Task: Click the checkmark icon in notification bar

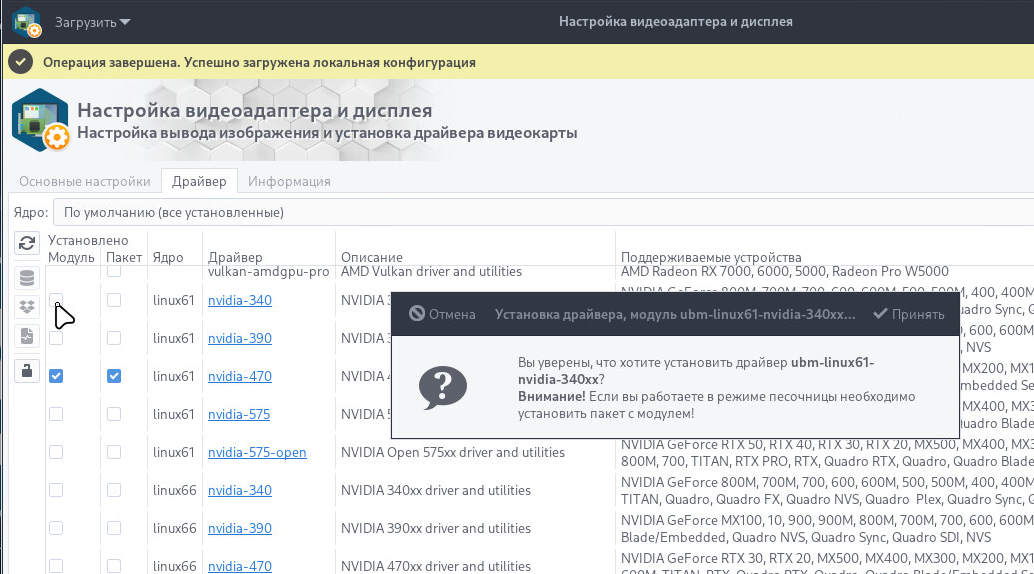Action: tap(21, 62)
